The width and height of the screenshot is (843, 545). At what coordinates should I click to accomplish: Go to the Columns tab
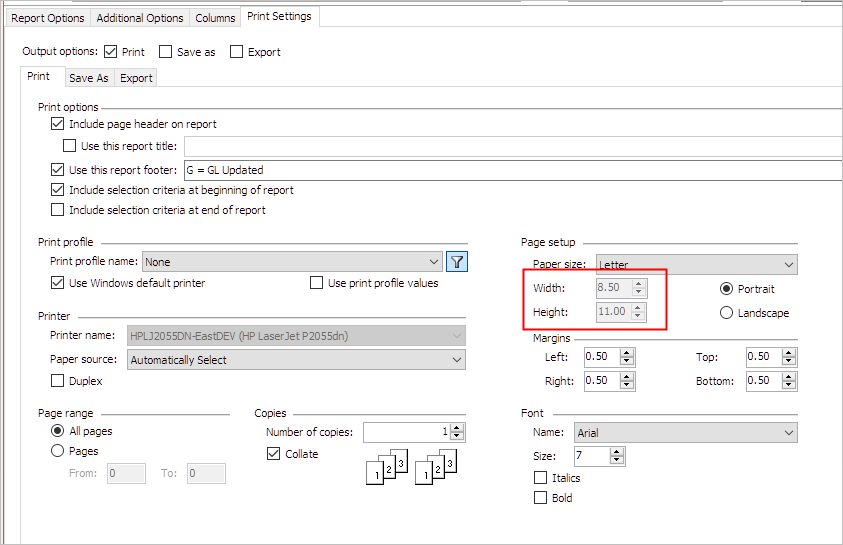[215, 18]
